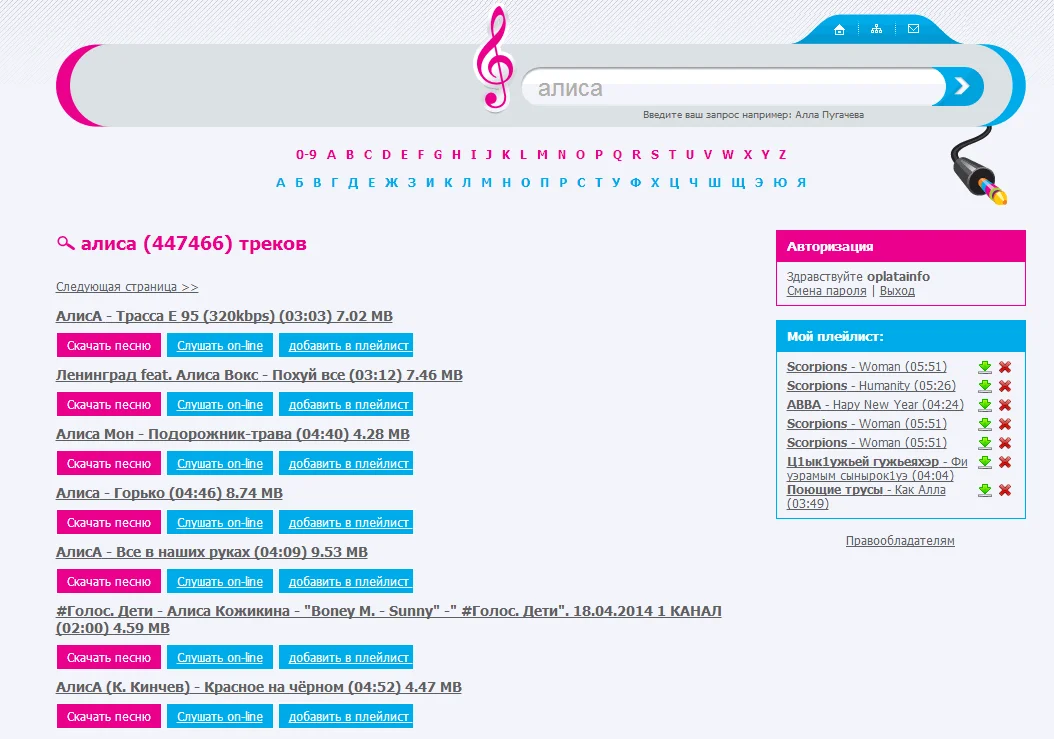
Task: Добавить в плейлист Все в наших руках
Action: point(346,582)
